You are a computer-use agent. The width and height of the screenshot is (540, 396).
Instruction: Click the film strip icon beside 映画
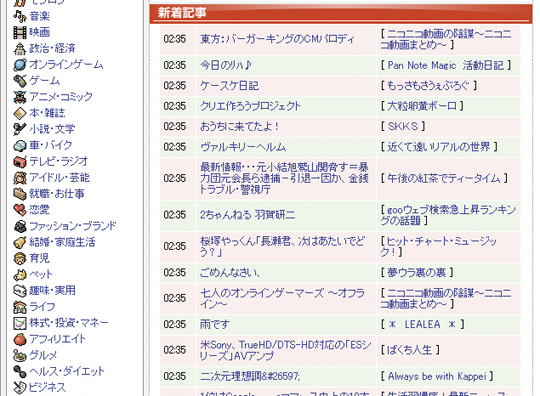point(20,32)
